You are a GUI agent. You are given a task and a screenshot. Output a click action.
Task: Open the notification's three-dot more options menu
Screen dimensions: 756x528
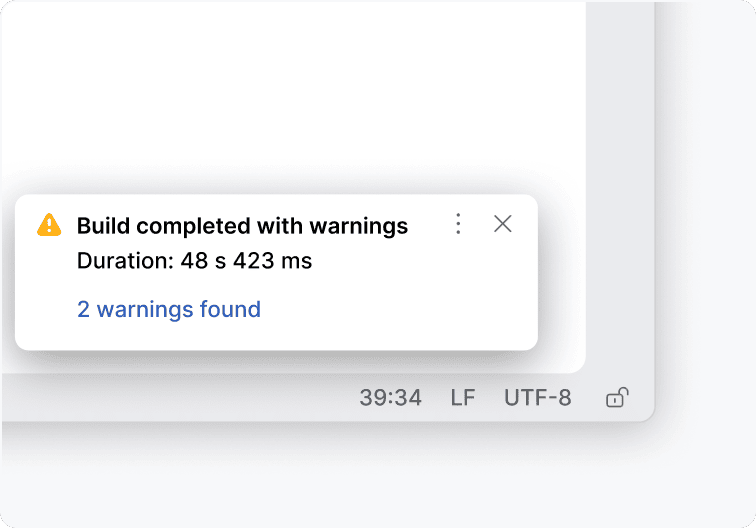pos(458,224)
